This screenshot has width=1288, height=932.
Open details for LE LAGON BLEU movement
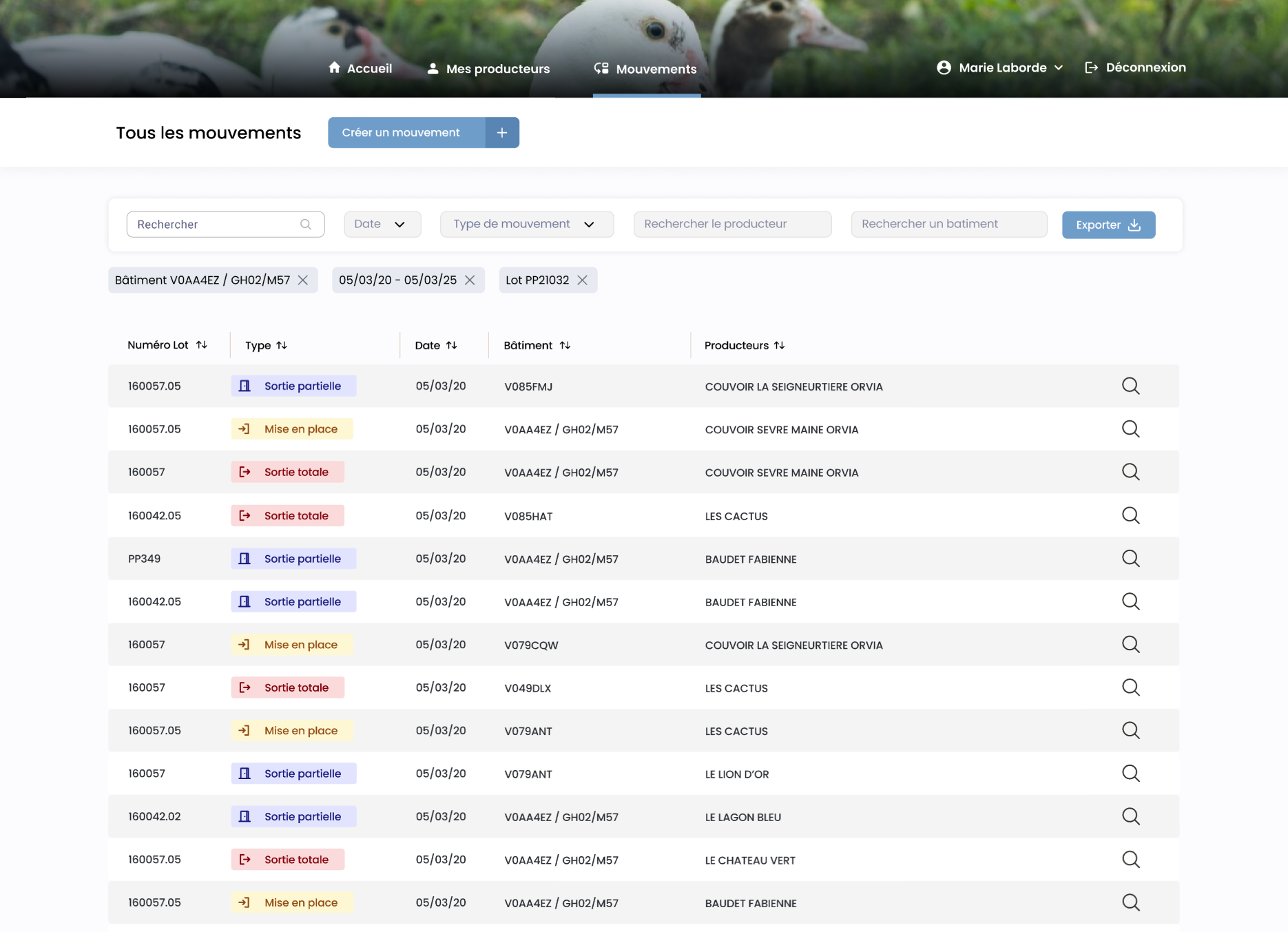(1130, 816)
